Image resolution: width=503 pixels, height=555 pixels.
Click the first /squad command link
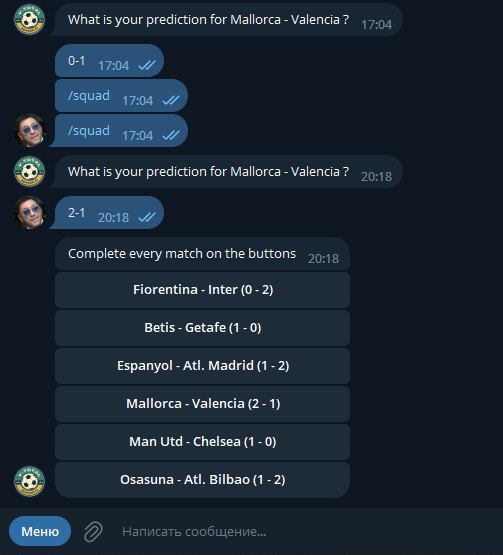pyautogui.click(x=89, y=96)
